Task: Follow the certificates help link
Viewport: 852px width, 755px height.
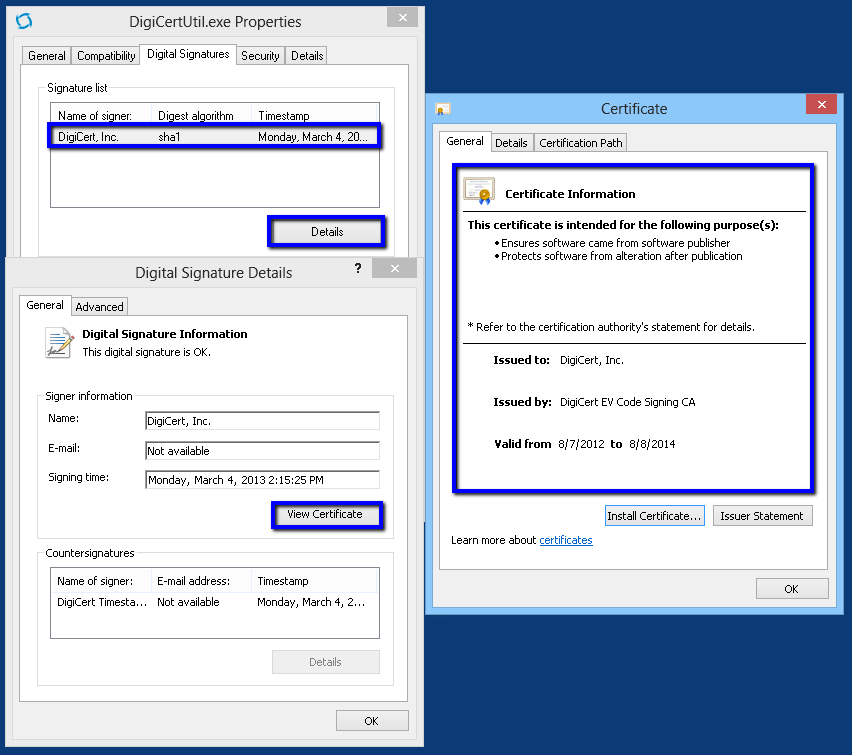Action: click(x=566, y=540)
